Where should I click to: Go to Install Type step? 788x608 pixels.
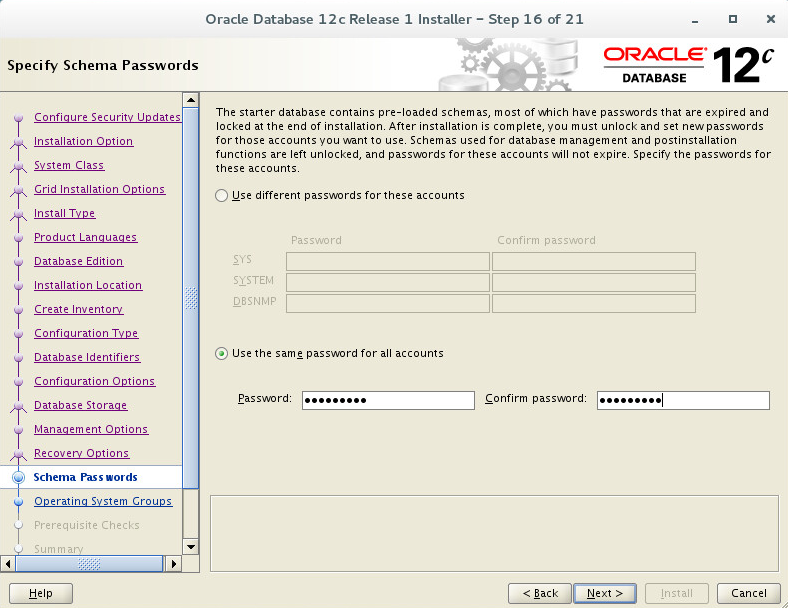[x=64, y=214]
